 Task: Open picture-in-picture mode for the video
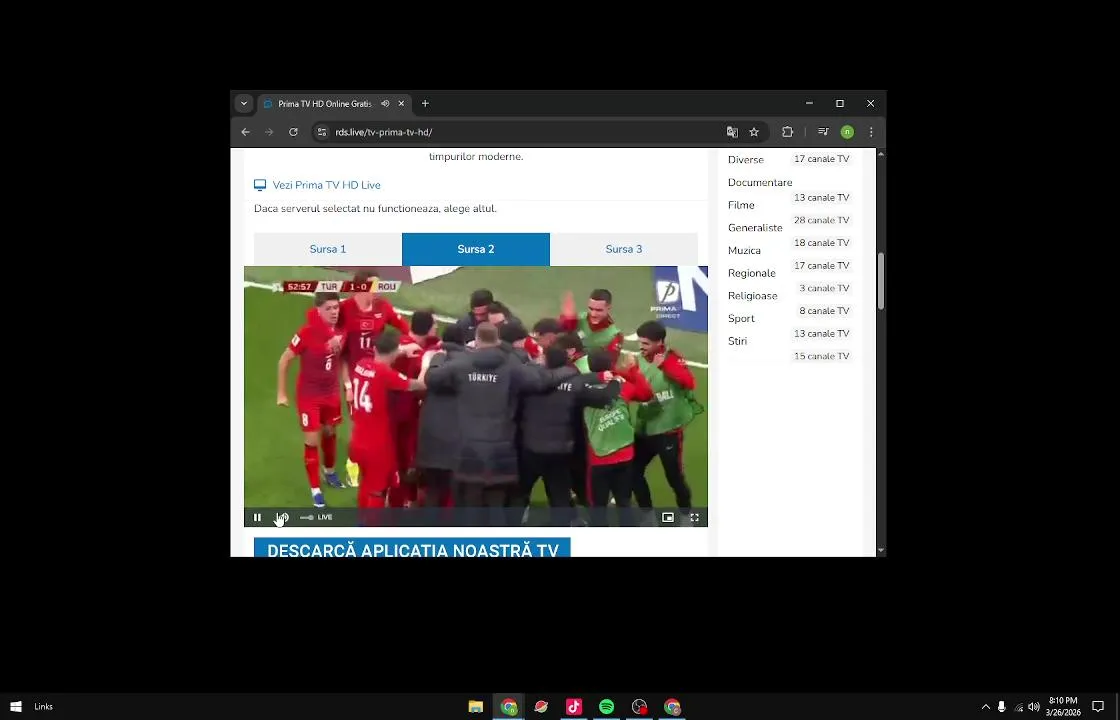[668, 517]
